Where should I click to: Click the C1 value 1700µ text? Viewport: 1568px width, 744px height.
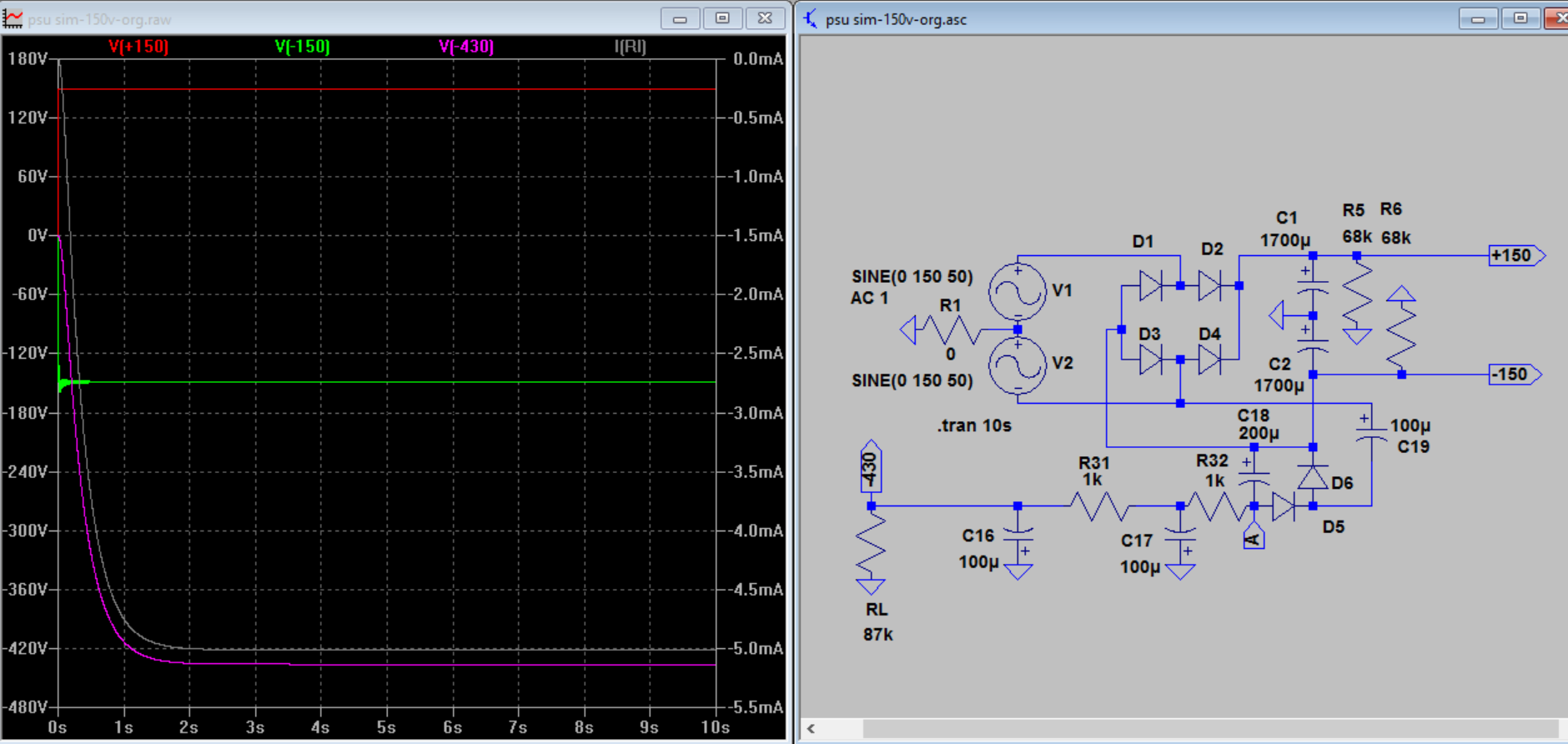[x=1285, y=240]
